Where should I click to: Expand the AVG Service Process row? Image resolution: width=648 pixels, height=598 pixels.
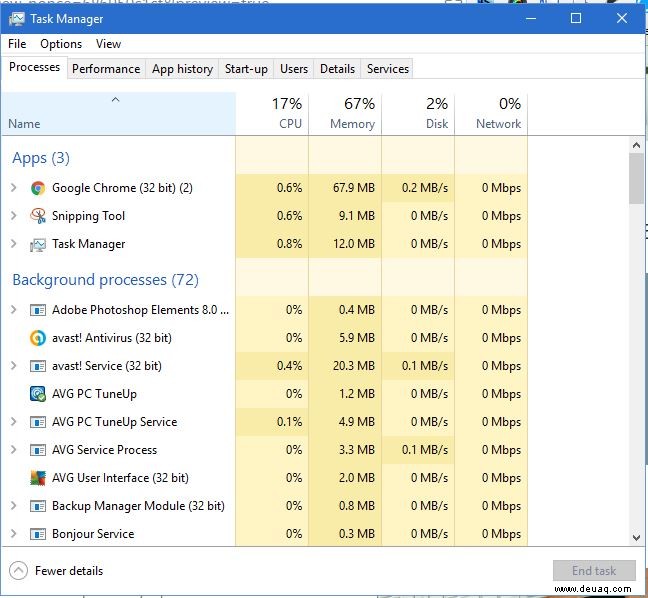[14, 450]
